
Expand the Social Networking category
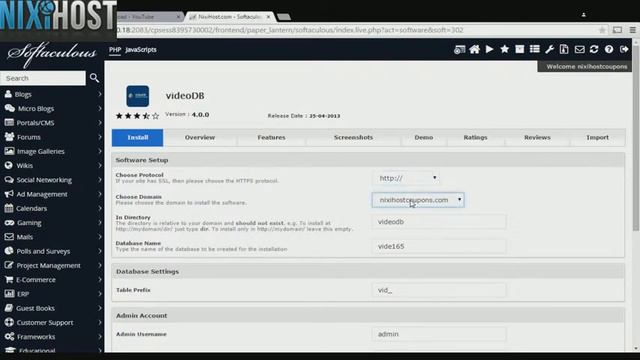(52, 180)
